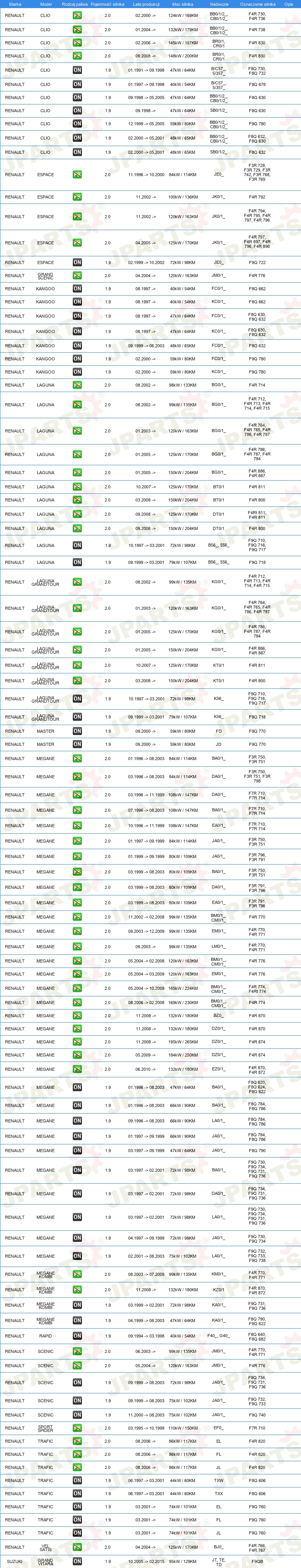Click the petrol icon in the Espace F4R 792 row
Viewport: 301px width, 1568px height.
pyautogui.click(x=77, y=197)
